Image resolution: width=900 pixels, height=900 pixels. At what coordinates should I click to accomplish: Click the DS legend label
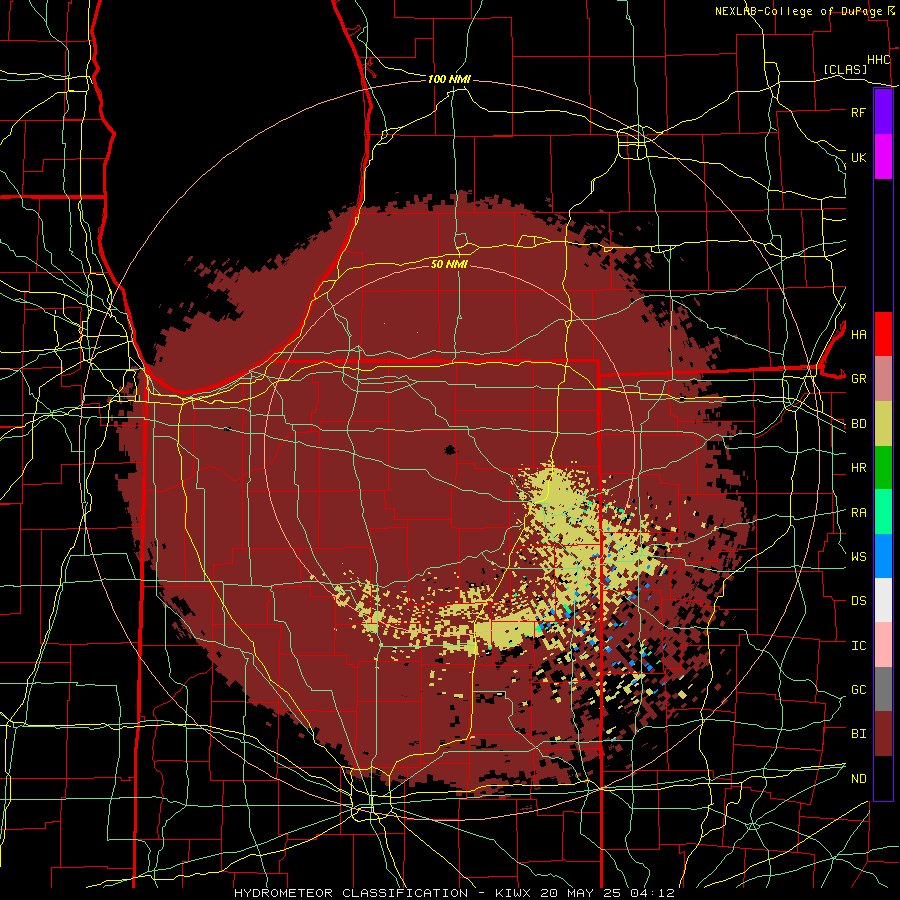click(x=858, y=601)
